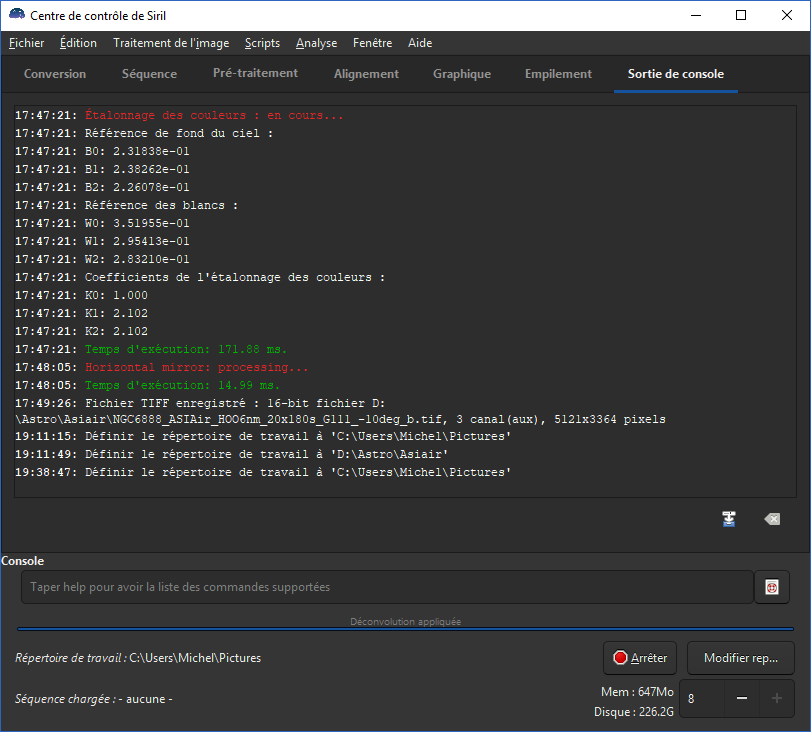Click the 'Séquence chargée : - aucune -' label
811x732 pixels.
click(x=94, y=699)
